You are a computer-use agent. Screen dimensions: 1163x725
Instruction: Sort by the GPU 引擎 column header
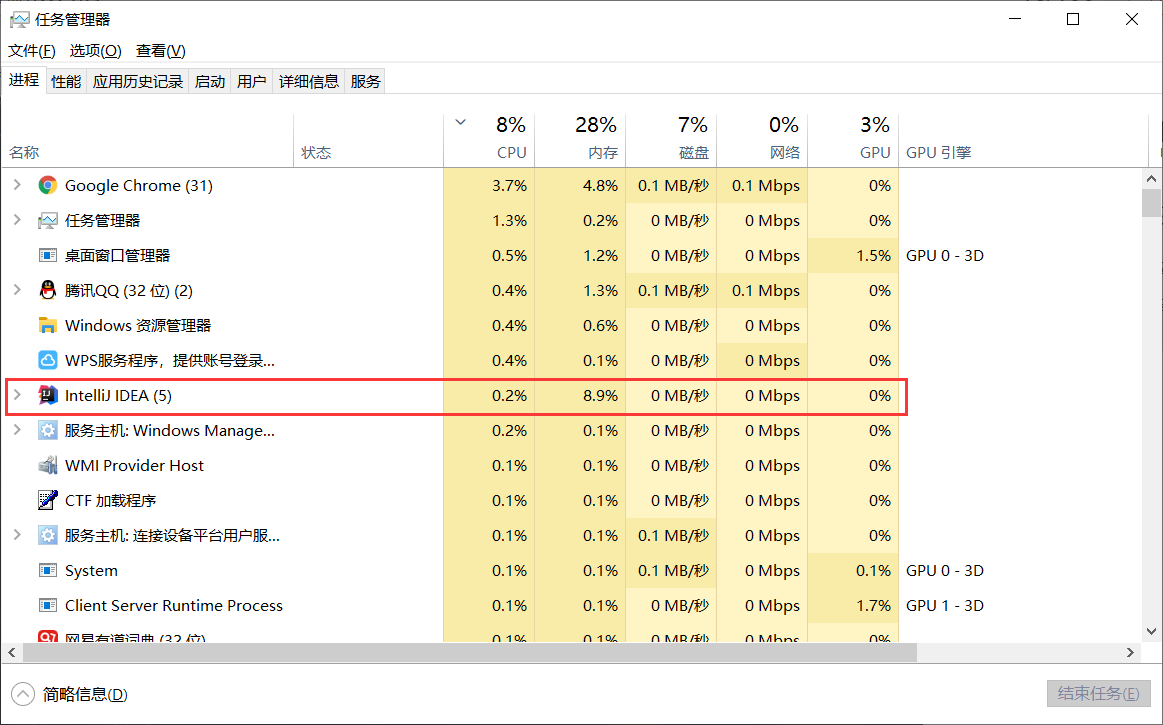(1024, 141)
